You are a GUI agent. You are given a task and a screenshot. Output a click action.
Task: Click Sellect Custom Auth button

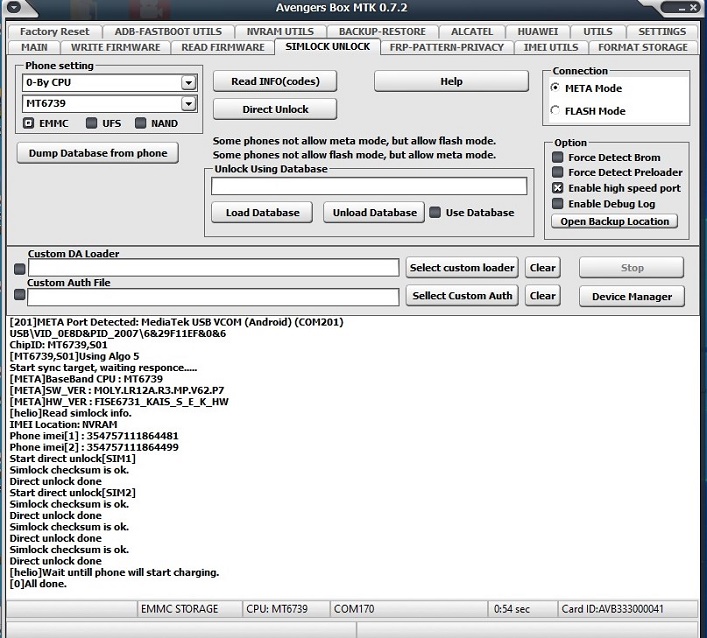462,296
